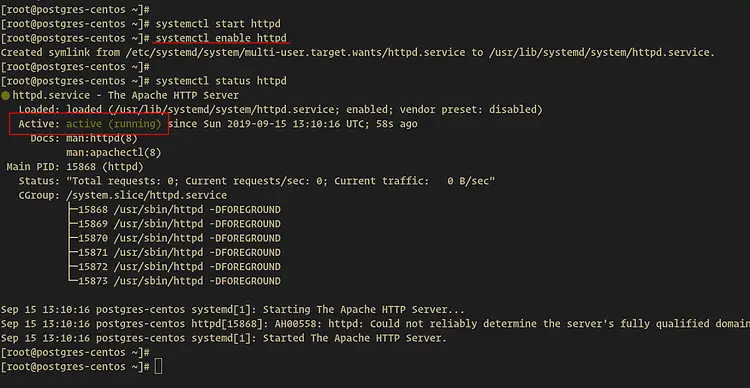Click the underlined 'systemctl enable httpd' command
Screen dimensions: 750x388
pos(221,38)
